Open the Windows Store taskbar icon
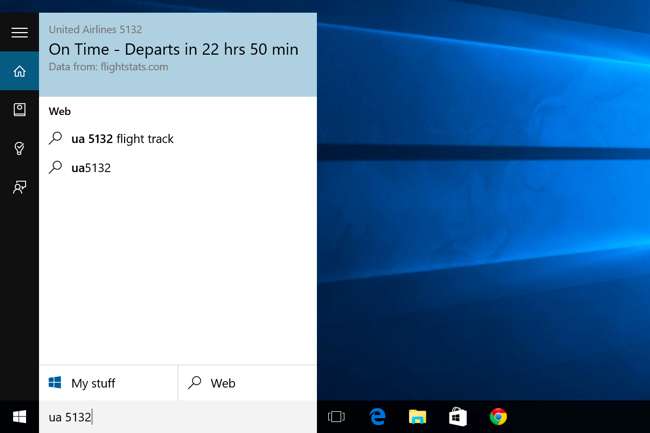Screen dimensions: 650x433 [458, 416]
